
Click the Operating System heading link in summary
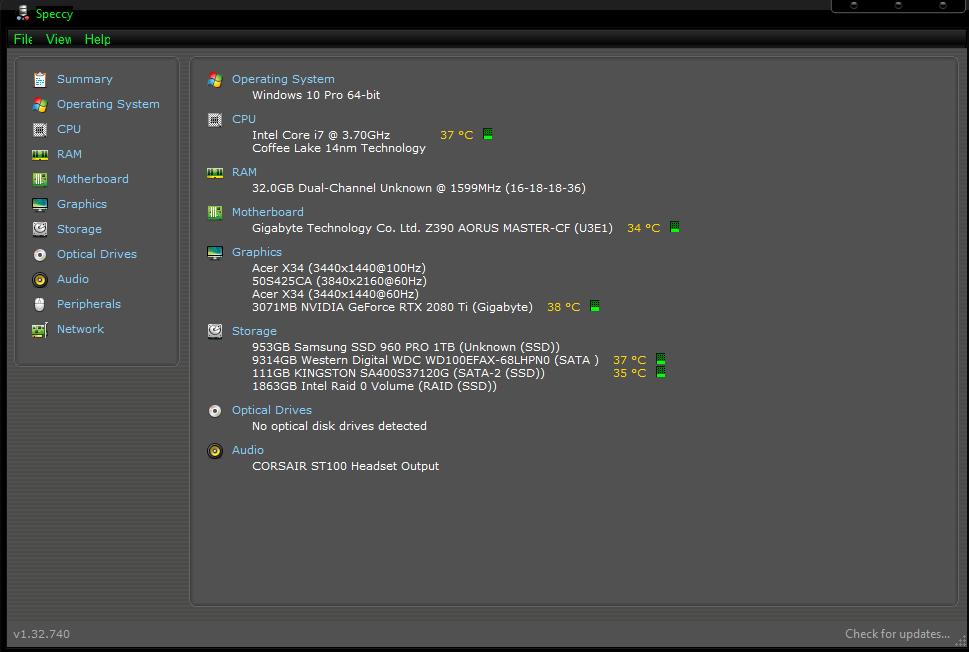point(283,79)
